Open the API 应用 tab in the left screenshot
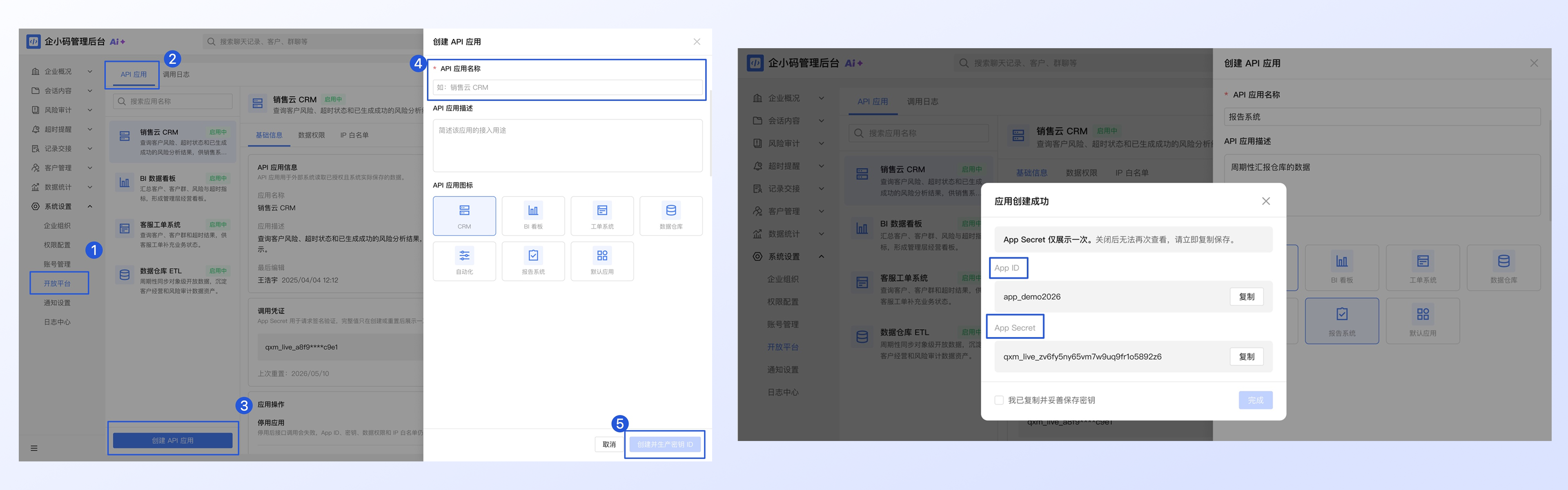The width and height of the screenshot is (1568, 490). click(133, 74)
